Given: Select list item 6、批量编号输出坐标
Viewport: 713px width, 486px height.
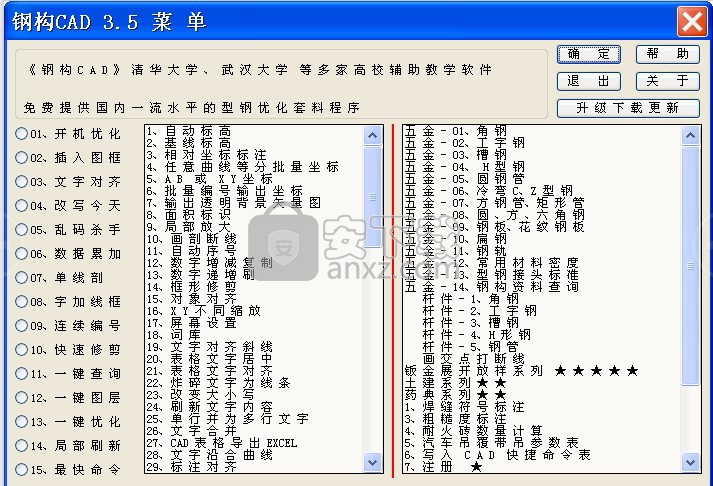Looking at the screenshot, I should pos(224,191).
